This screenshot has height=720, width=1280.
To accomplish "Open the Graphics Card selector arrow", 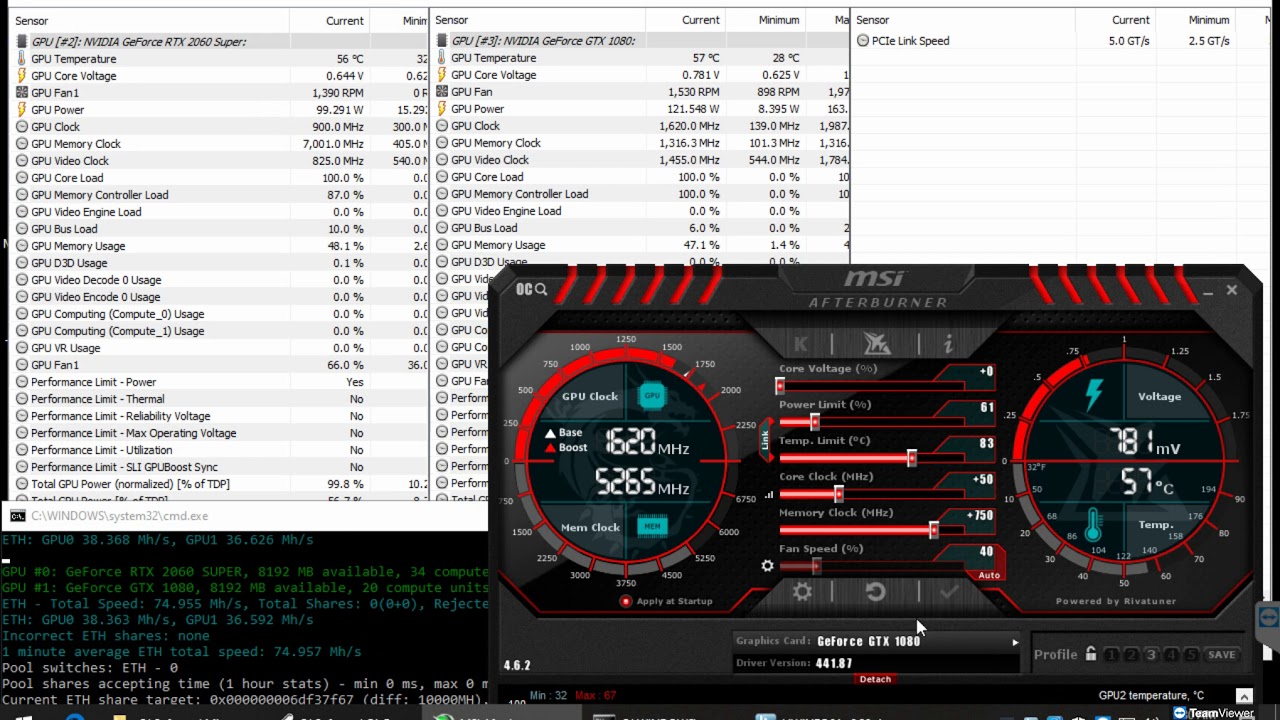I will click(x=1015, y=642).
